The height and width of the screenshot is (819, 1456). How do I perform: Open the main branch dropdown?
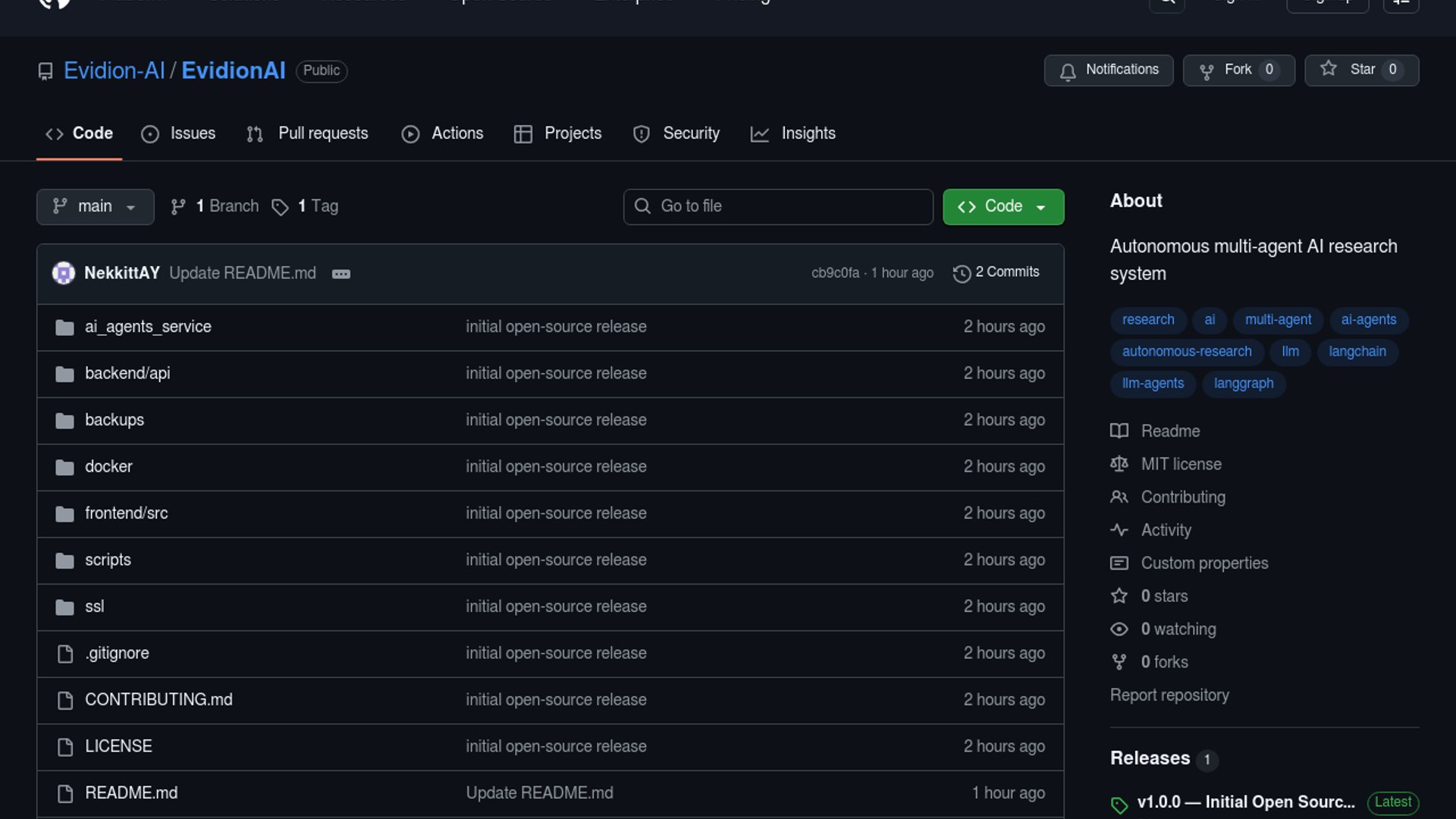[95, 206]
